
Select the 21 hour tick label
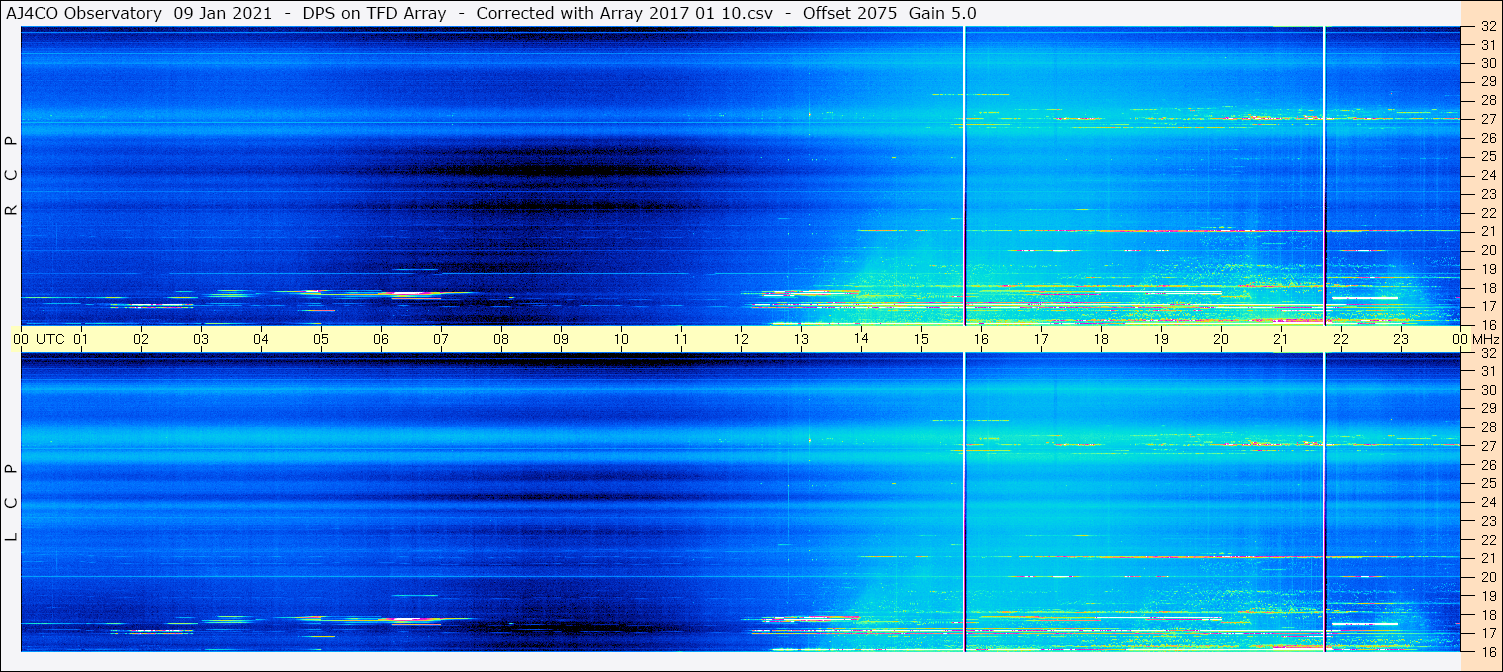click(x=1281, y=340)
